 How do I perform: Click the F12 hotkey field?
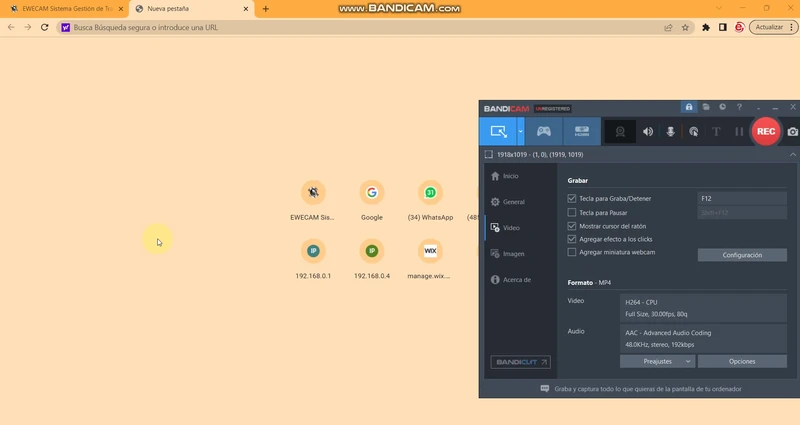742,198
